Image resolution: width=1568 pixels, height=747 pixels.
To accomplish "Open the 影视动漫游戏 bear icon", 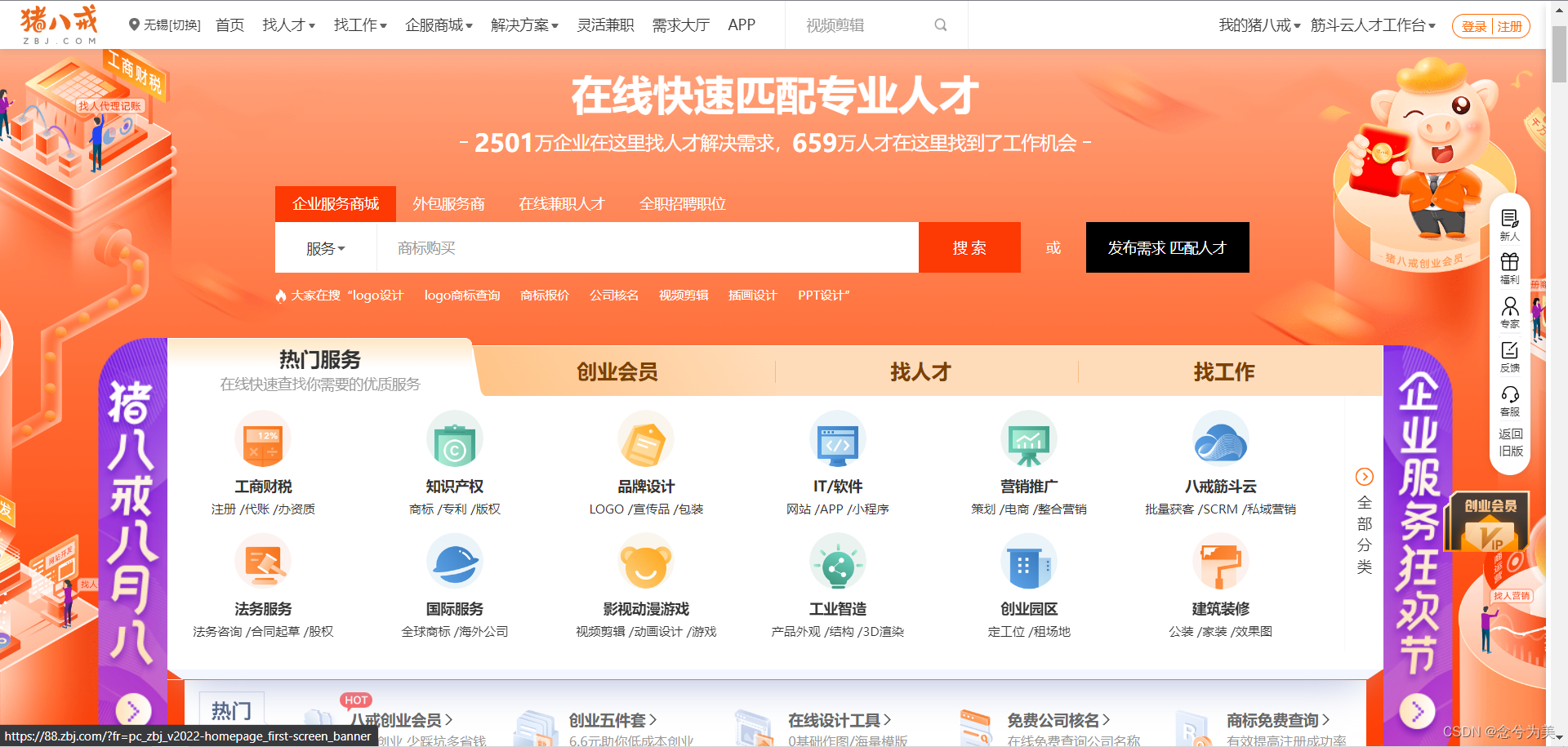I will click(646, 562).
